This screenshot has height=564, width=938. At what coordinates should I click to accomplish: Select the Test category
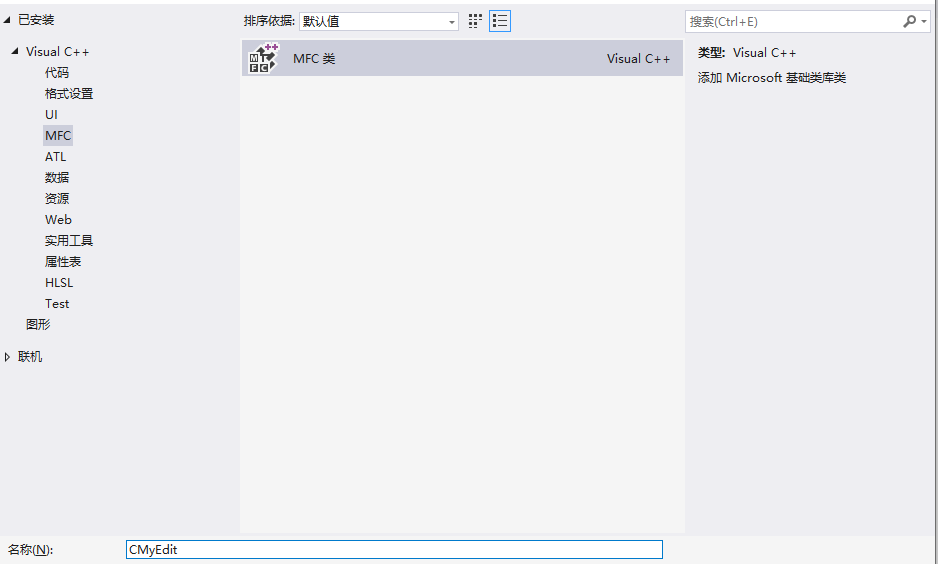pos(57,304)
